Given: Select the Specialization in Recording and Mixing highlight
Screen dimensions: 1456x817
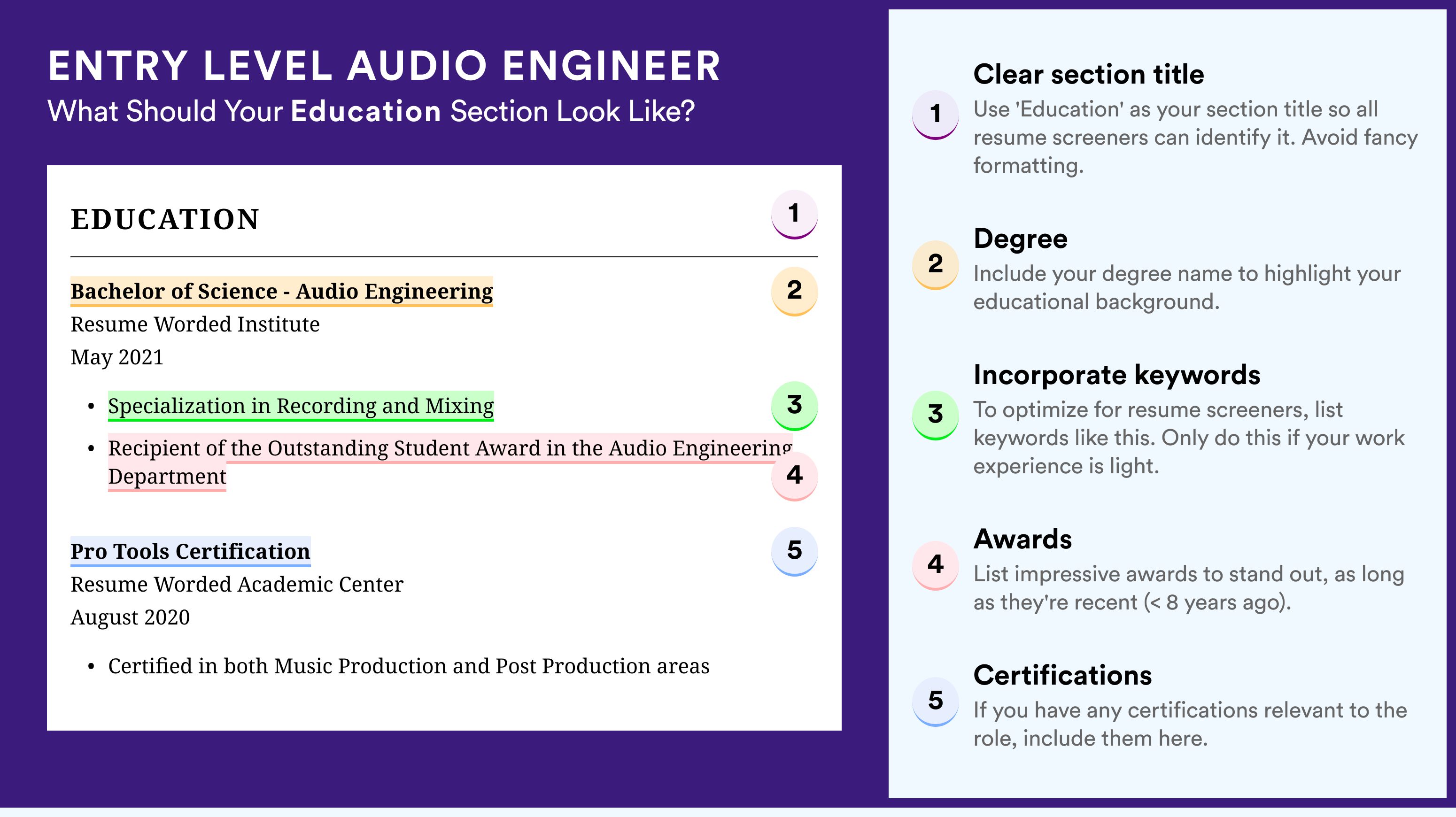Looking at the screenshot, I should click(x=301, y=406).
